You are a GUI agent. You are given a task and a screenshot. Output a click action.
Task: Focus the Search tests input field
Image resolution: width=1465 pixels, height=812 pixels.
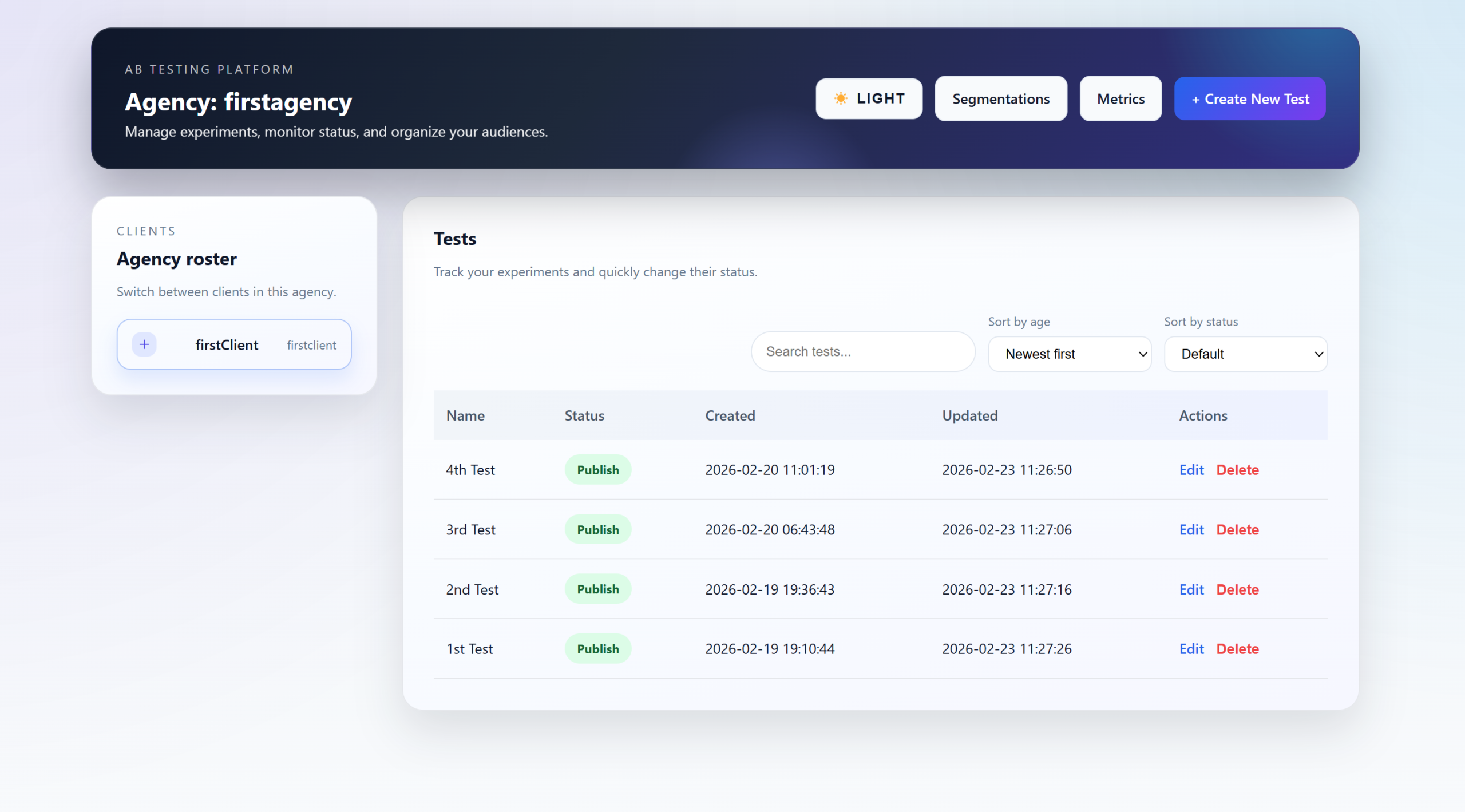(863, 351)
